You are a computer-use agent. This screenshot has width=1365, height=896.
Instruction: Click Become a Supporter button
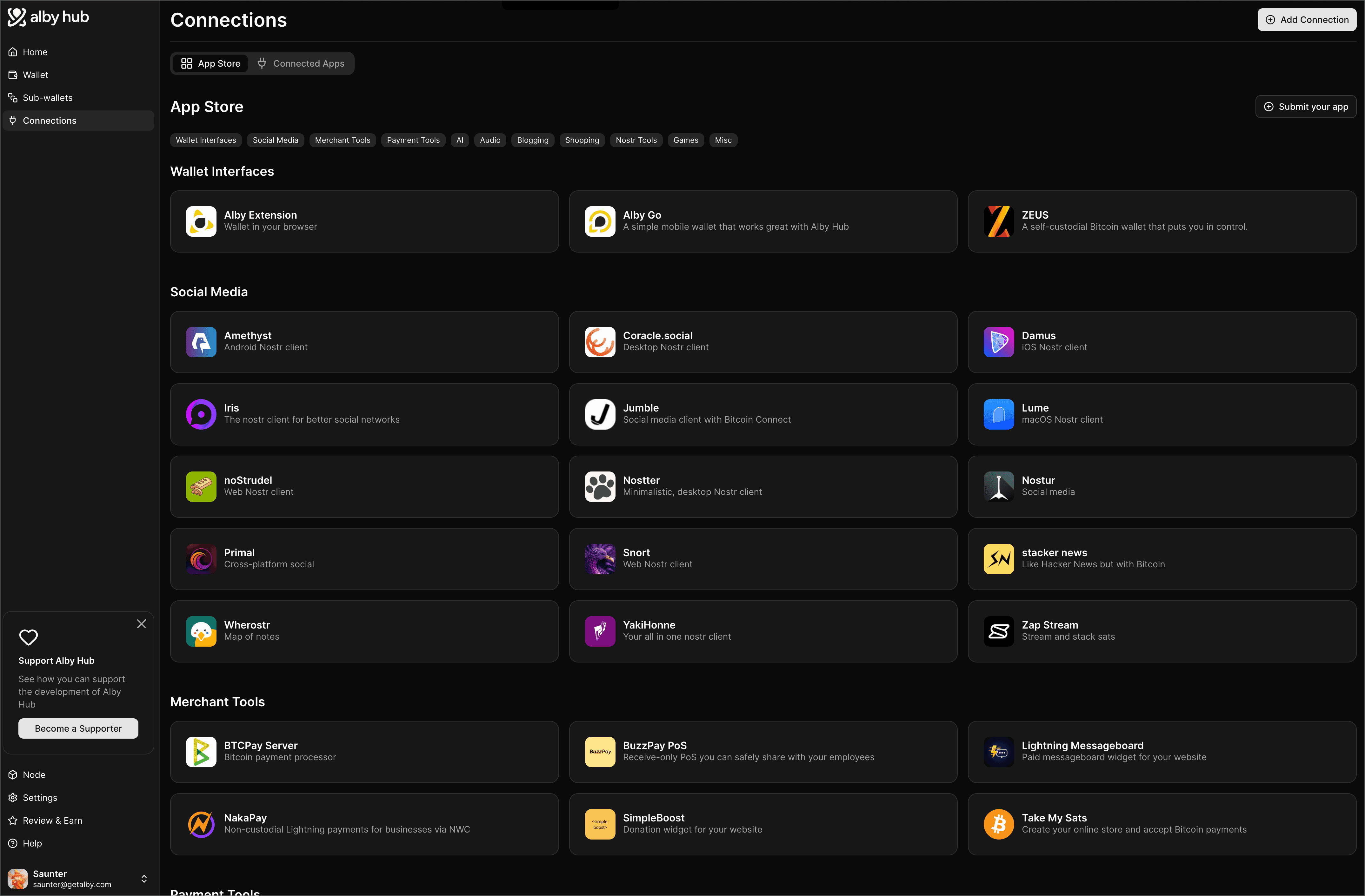pyautogui.click(x=78, y=728)
